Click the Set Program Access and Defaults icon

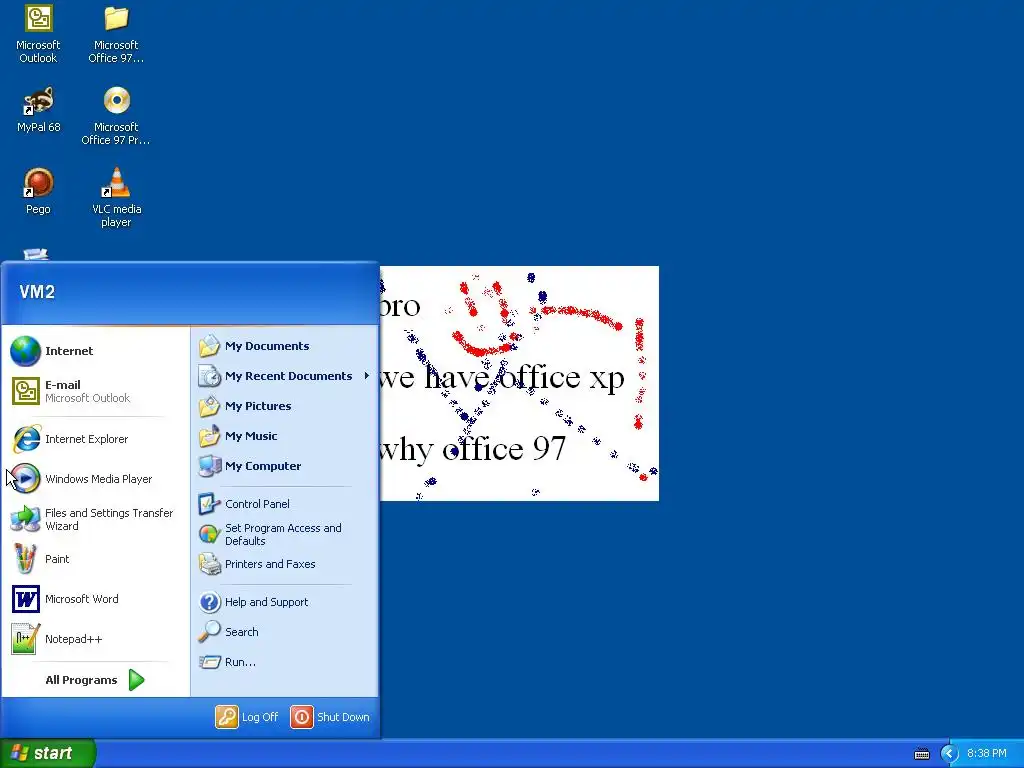pyautogui.click(x=210, y=534)
